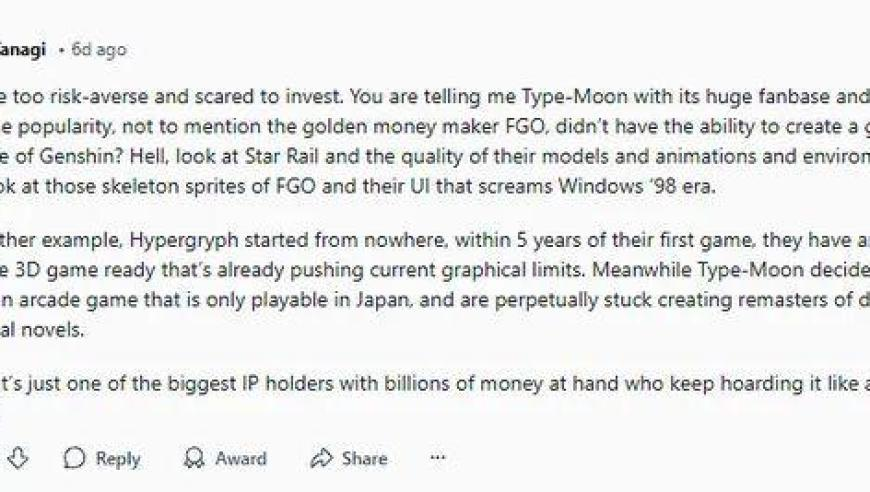Screen dimensions: 870x492
Task: Open the three-dot more options menu
Action: pos(438,458)
